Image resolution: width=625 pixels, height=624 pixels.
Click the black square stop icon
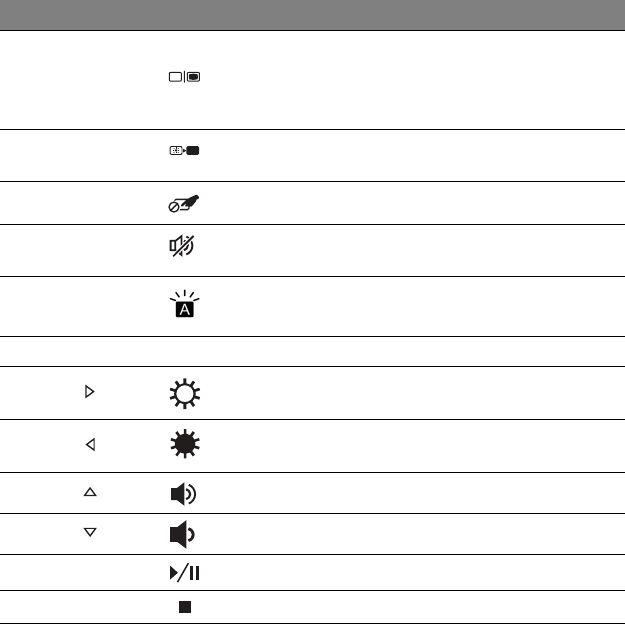pos(185,607)
